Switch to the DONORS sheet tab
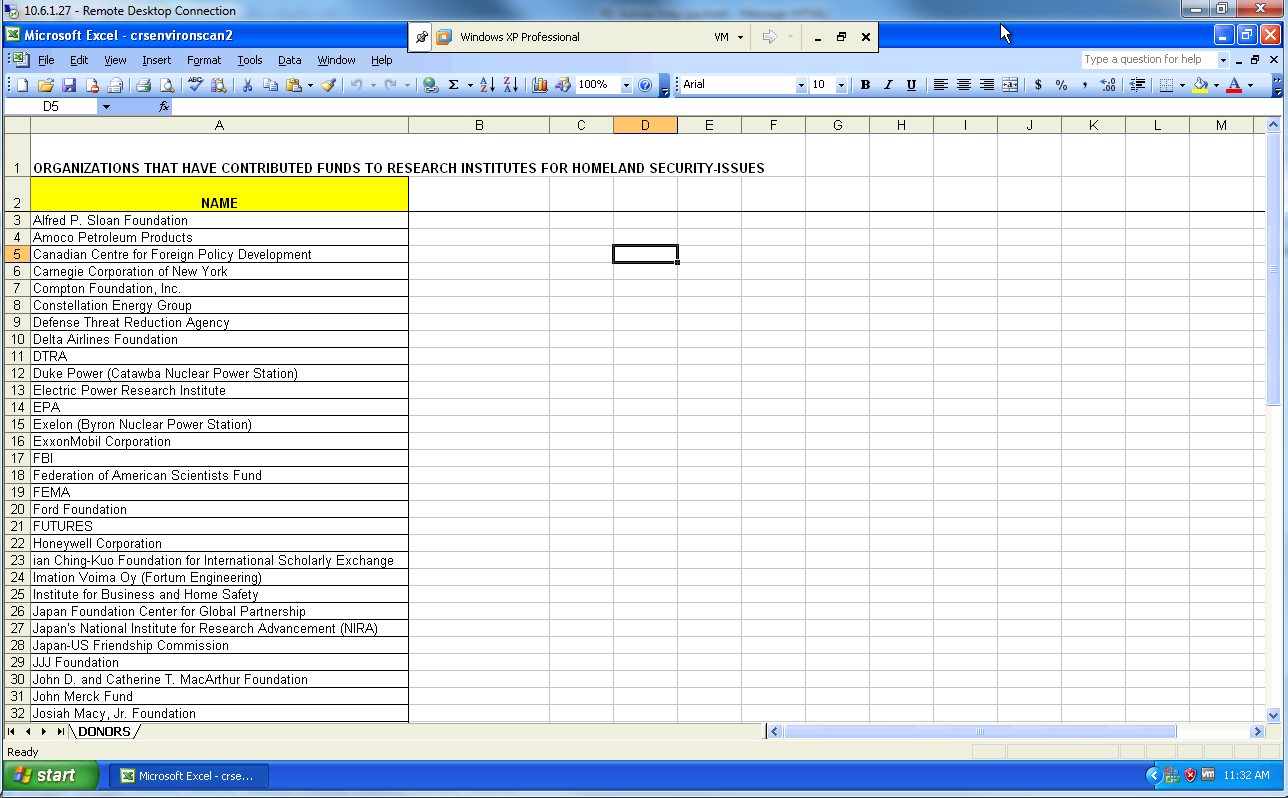 [x=105, y=732]
